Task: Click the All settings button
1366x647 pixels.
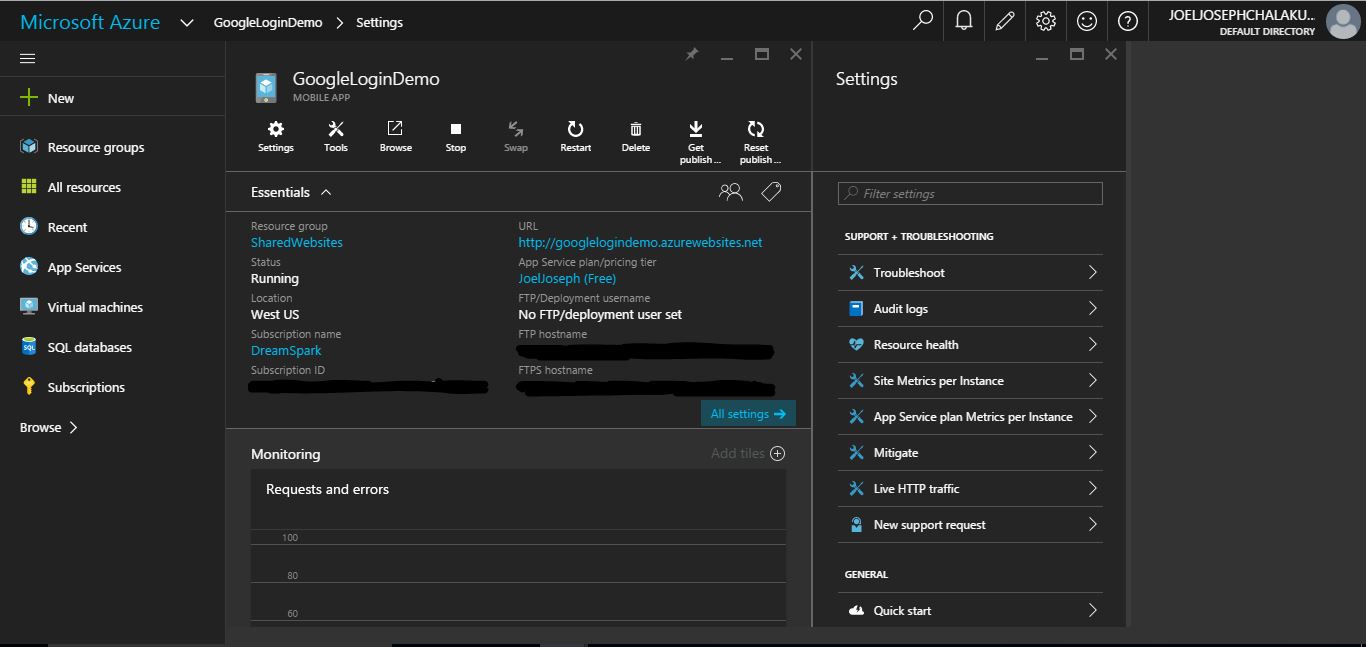Action: 748,414
